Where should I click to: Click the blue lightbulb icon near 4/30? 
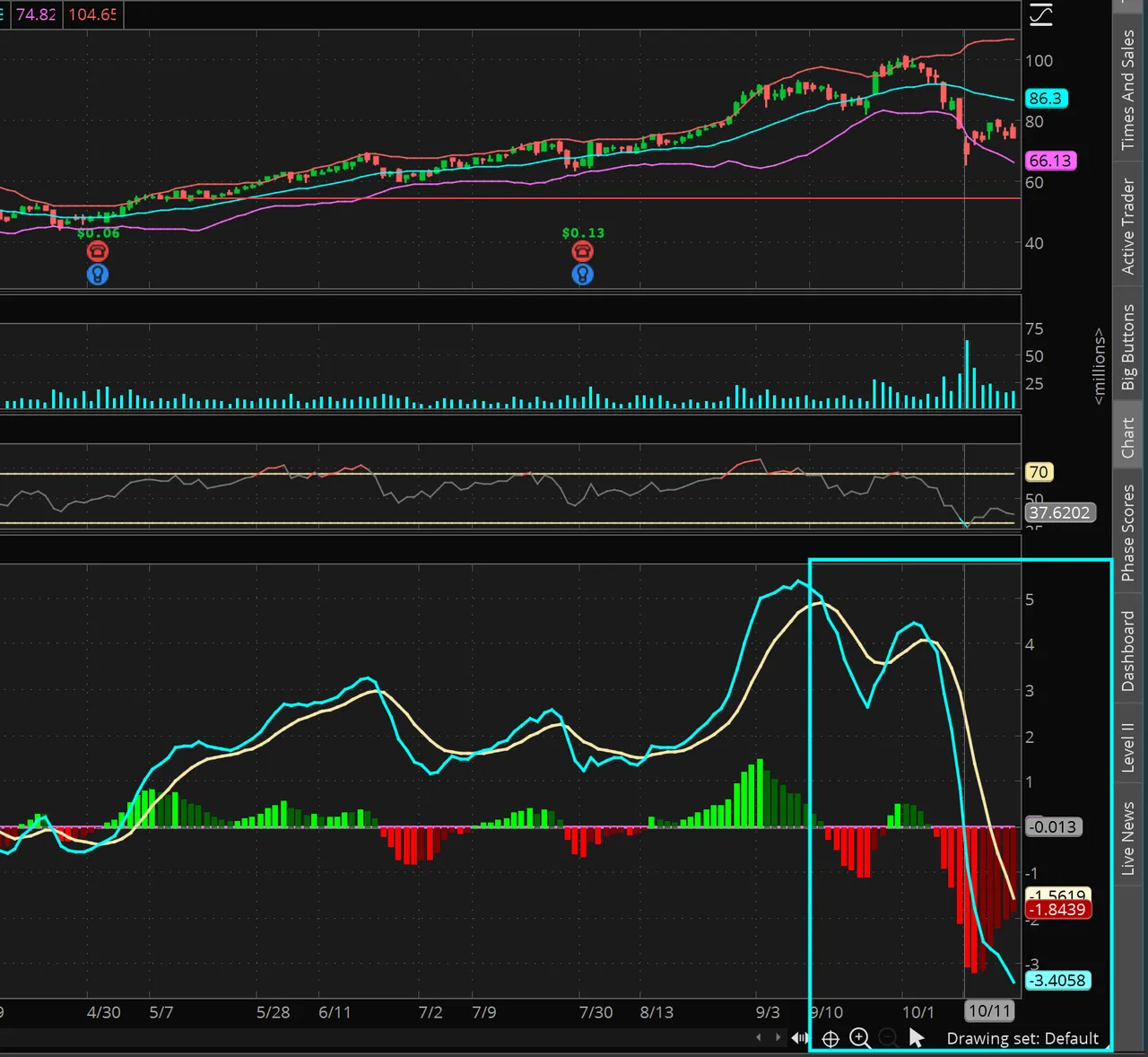(98, 275)
